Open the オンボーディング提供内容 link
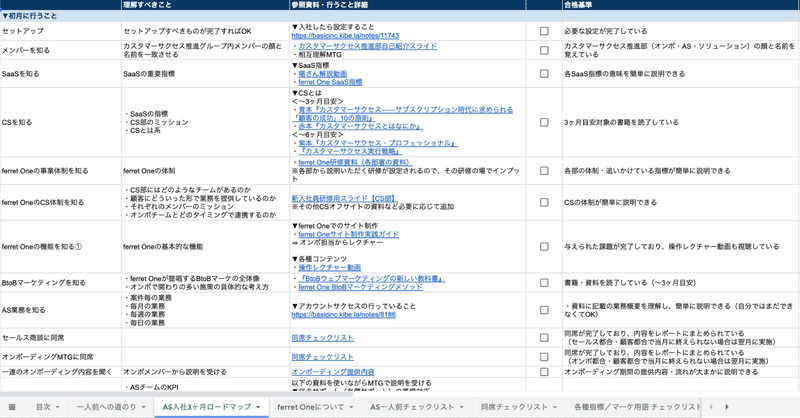 (x=333, y=372)
